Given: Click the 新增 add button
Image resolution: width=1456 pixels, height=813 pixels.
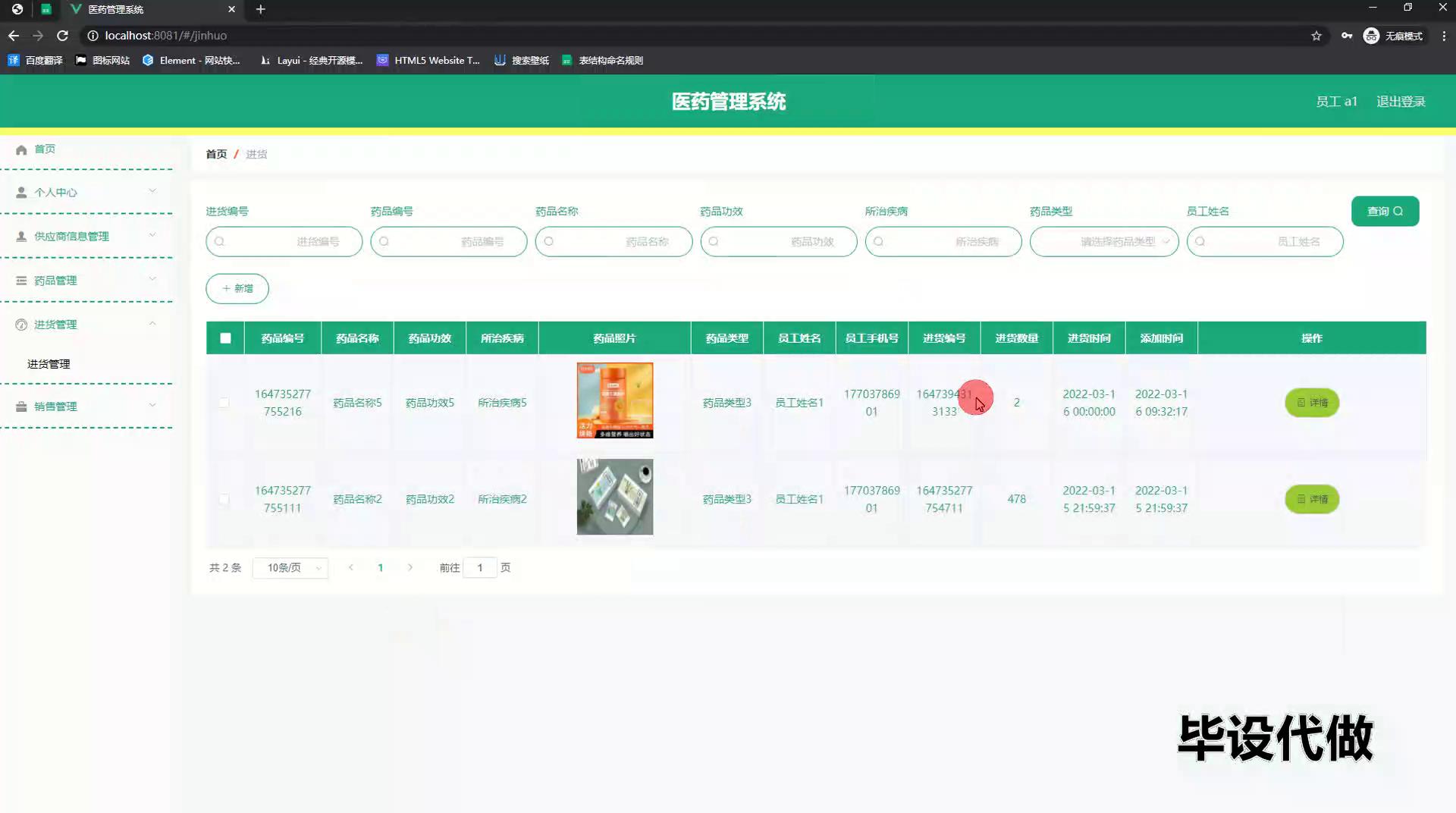Looking at the screenshot, I should pyautogui.click(x=237, y=289).
